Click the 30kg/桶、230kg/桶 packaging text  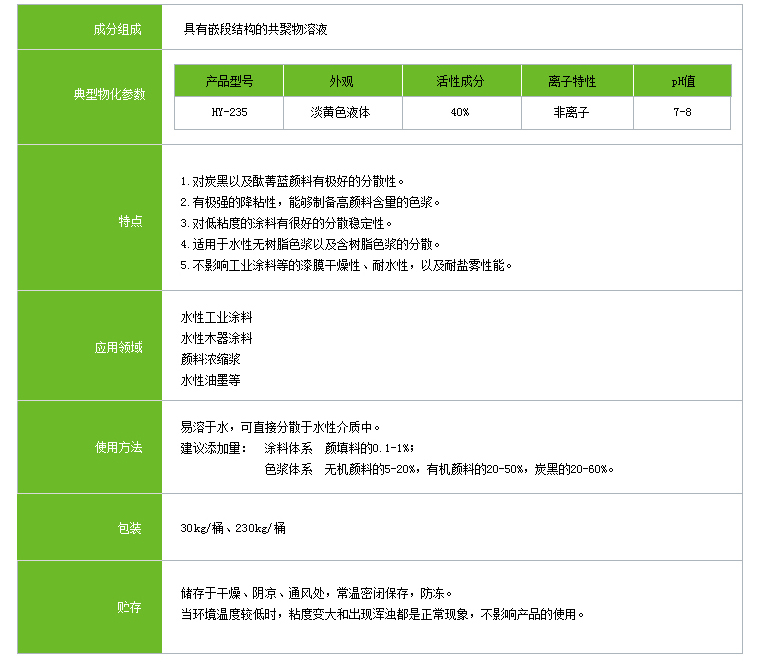pos(232,527)
